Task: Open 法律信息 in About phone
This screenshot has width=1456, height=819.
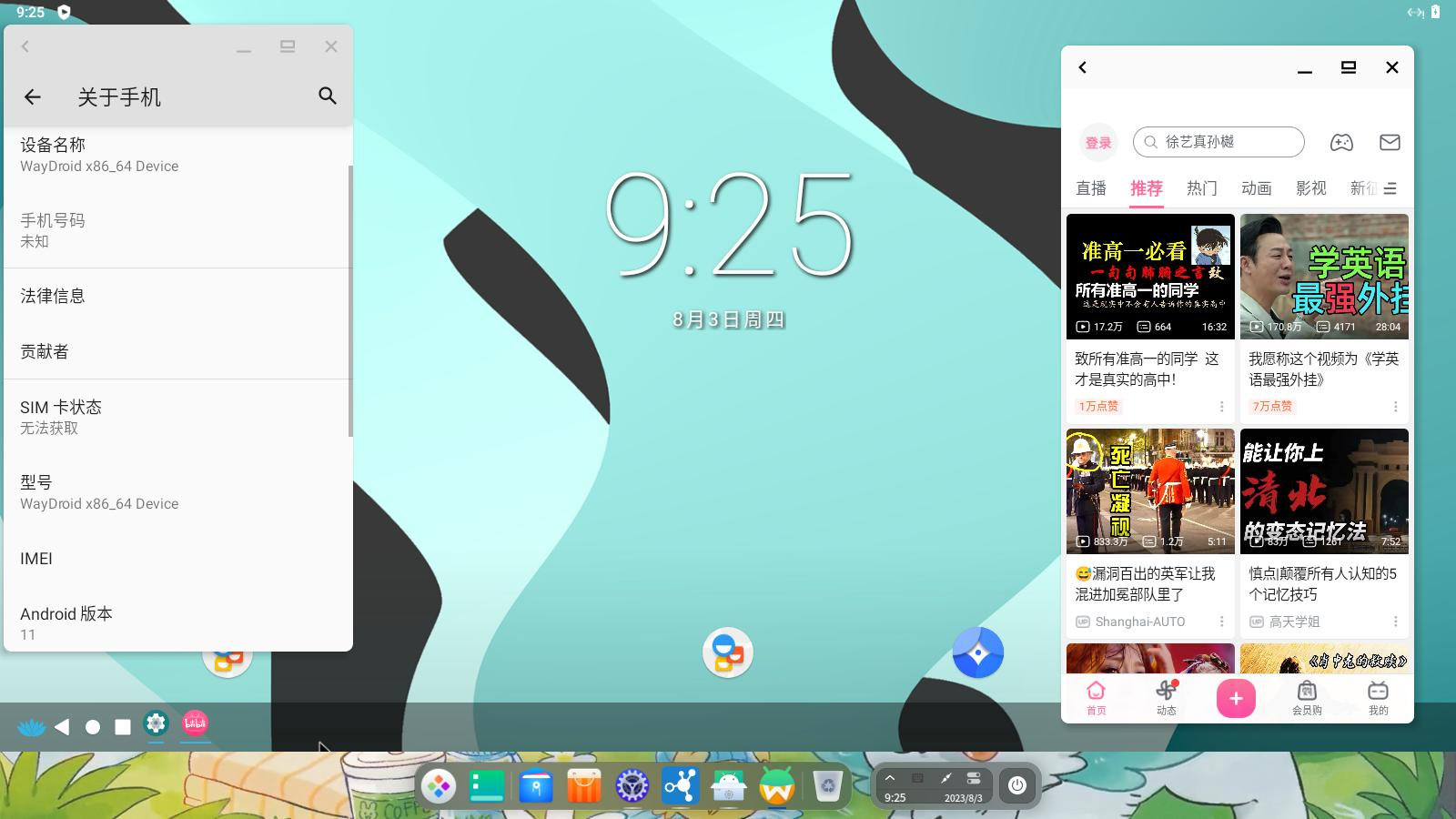Action: click(177, 296)
